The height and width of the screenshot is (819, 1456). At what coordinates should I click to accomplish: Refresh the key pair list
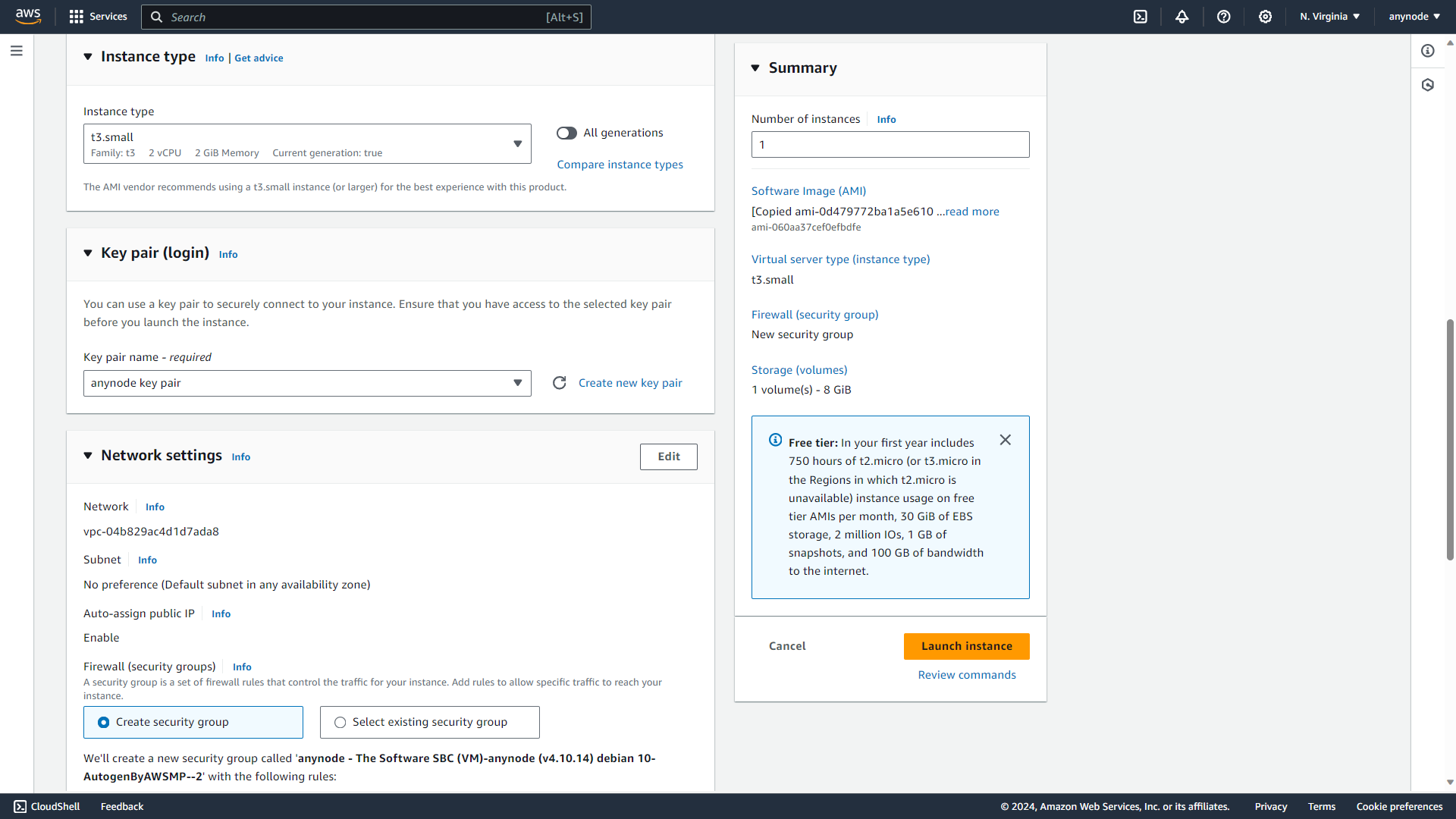click(560, 383)
